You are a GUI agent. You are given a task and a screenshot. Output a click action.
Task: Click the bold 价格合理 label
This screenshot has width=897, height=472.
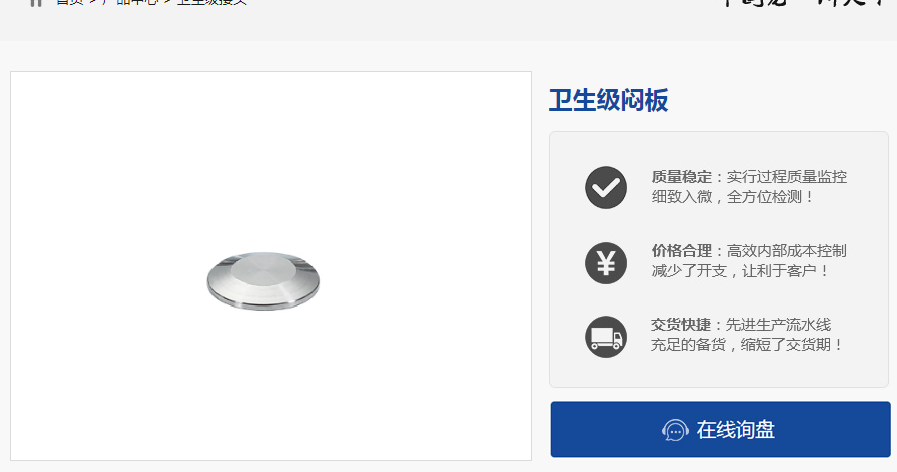(681, 251)
